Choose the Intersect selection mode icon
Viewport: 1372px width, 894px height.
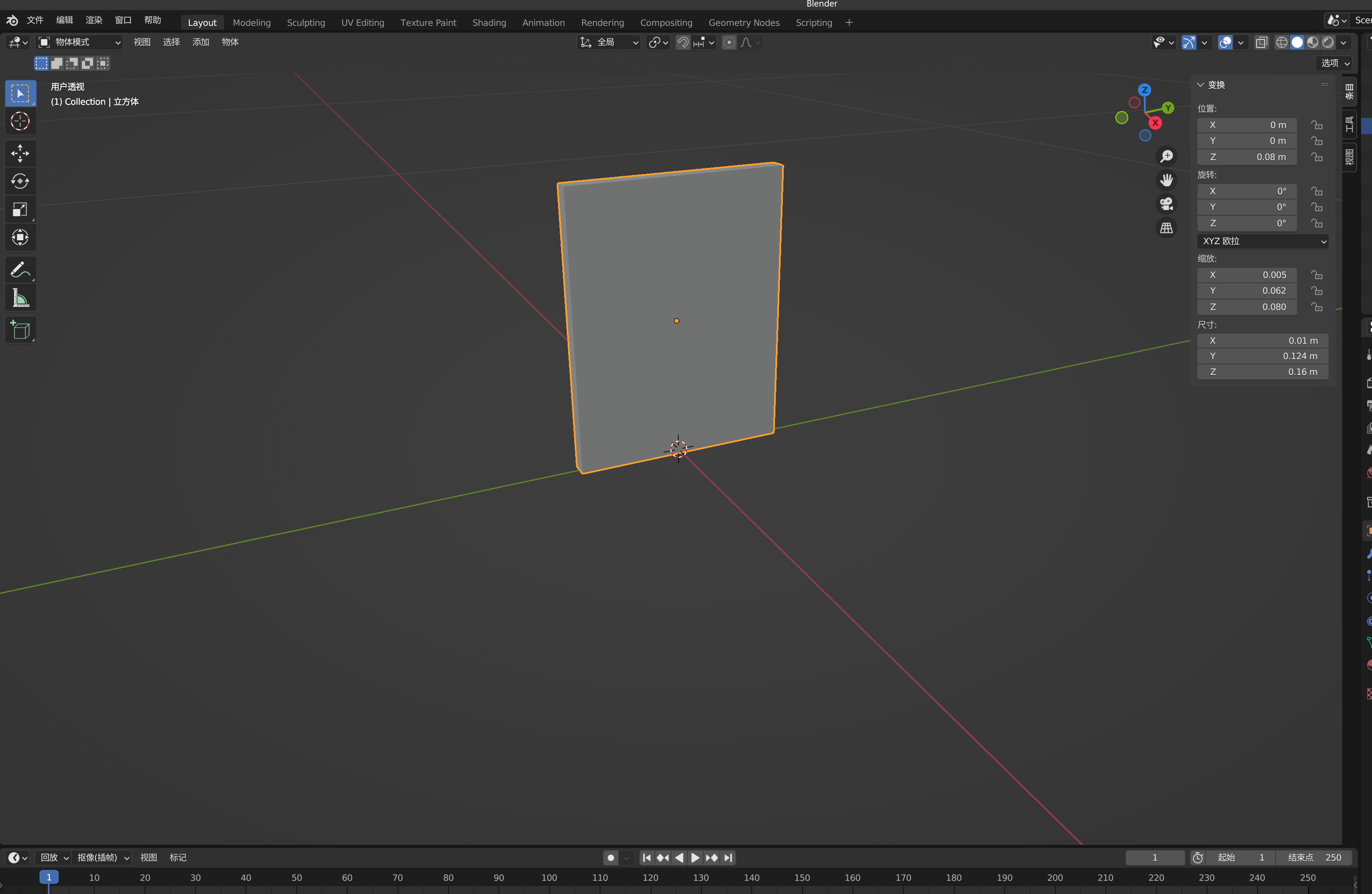pyautogui.click(x=103, y=63)
